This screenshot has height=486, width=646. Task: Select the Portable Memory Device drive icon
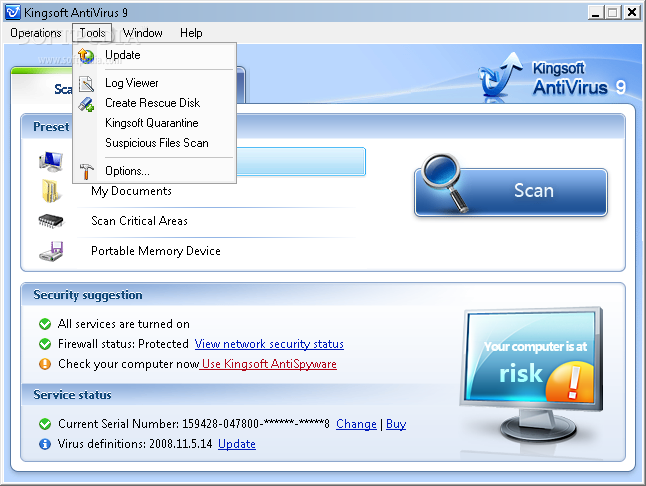pyautogui.click(x=51, y=251)
